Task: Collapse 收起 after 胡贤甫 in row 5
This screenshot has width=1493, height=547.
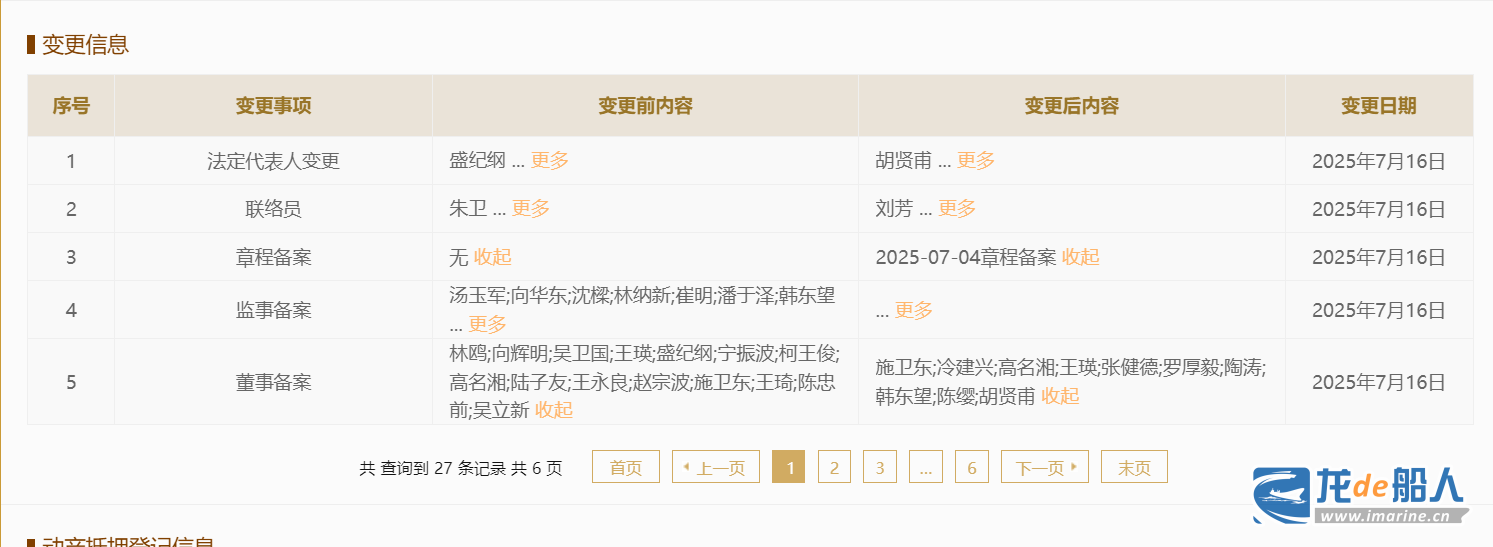Action: [1060, 396]
